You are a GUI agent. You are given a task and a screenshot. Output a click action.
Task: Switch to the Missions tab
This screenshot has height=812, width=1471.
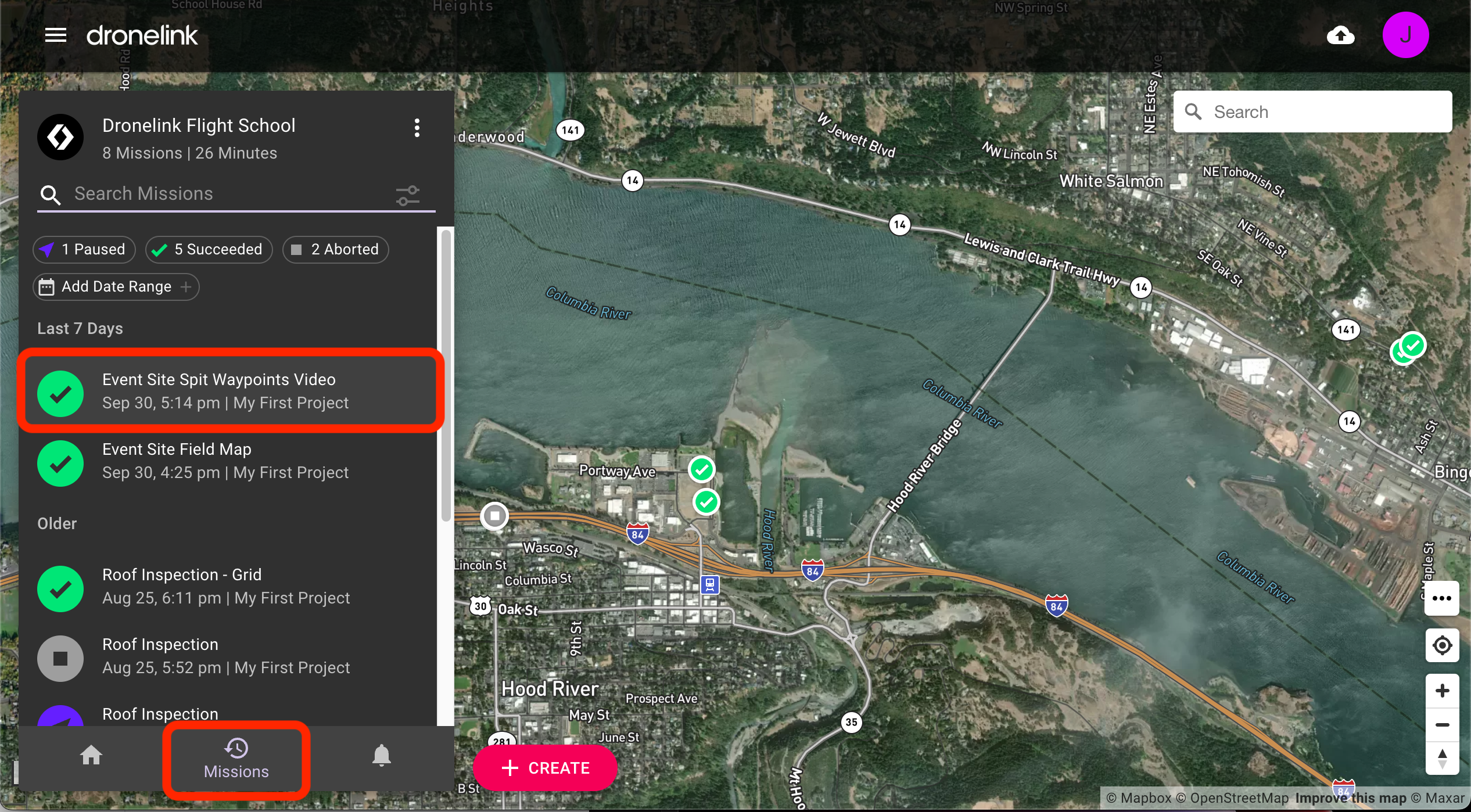pos(236,760)
